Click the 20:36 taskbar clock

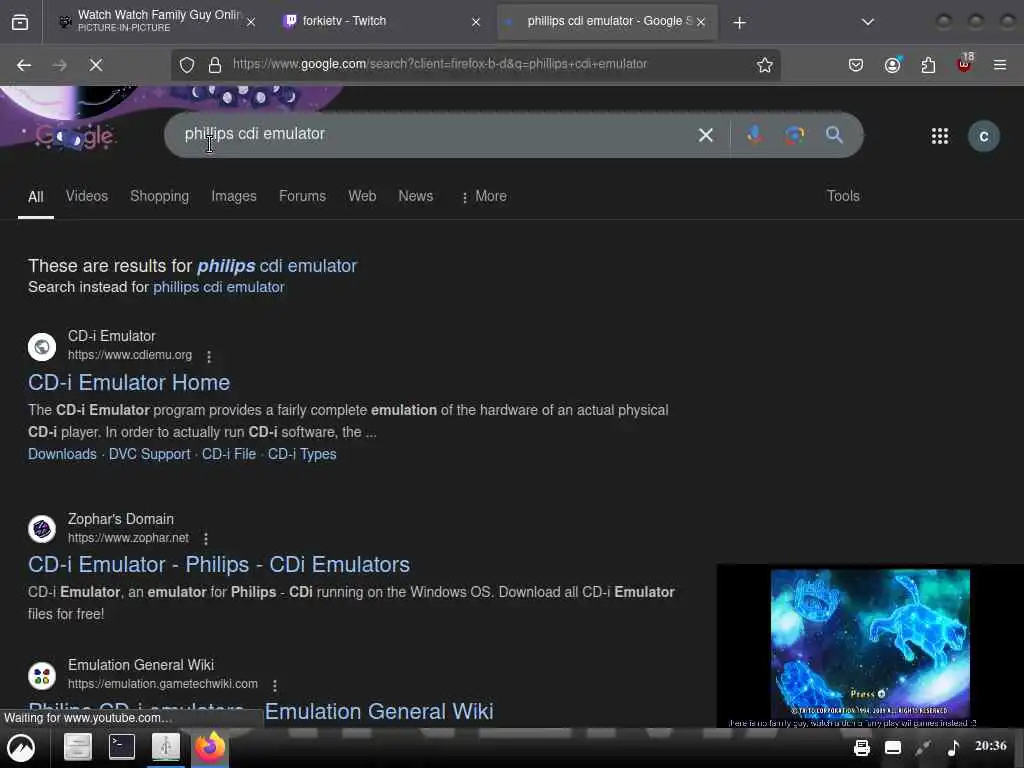[991, 746]
